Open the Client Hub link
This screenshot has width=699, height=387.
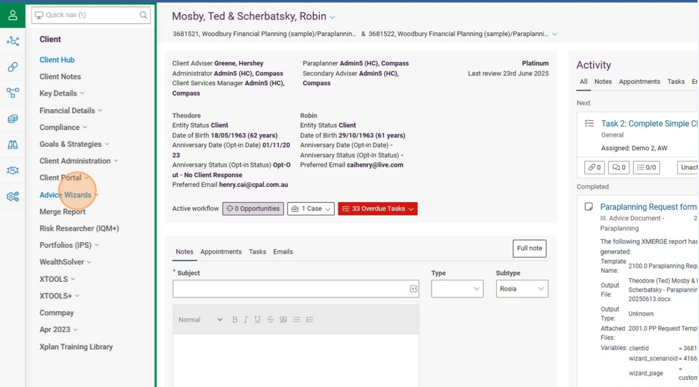tap(57, 60)
